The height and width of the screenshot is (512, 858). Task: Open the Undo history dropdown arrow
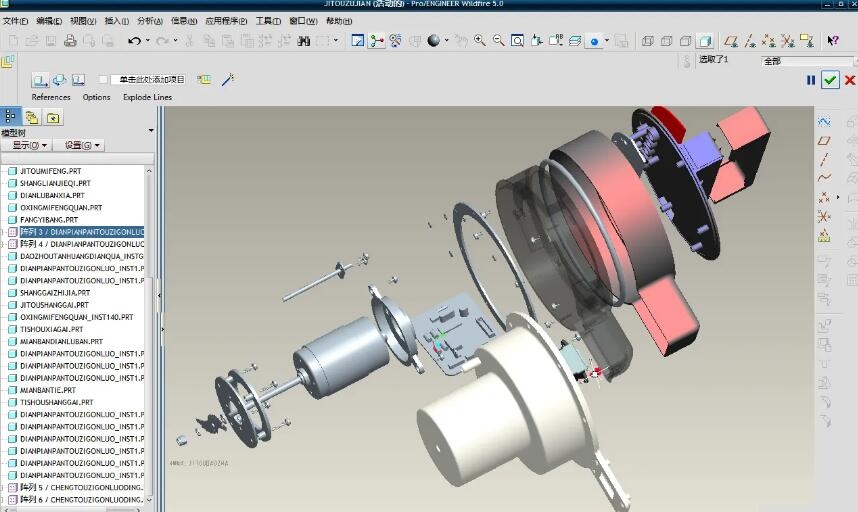coord(148,40)
